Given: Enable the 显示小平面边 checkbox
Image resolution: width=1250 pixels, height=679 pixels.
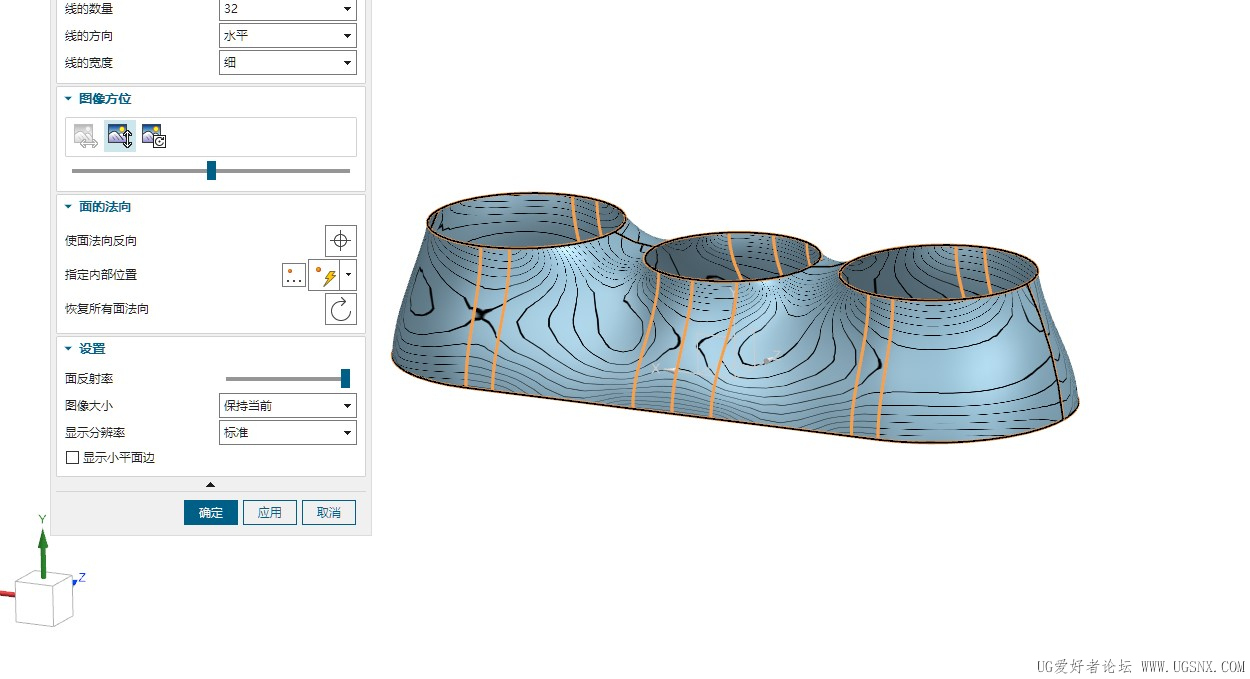Looking at the screenshot, I should click(72, 458).
